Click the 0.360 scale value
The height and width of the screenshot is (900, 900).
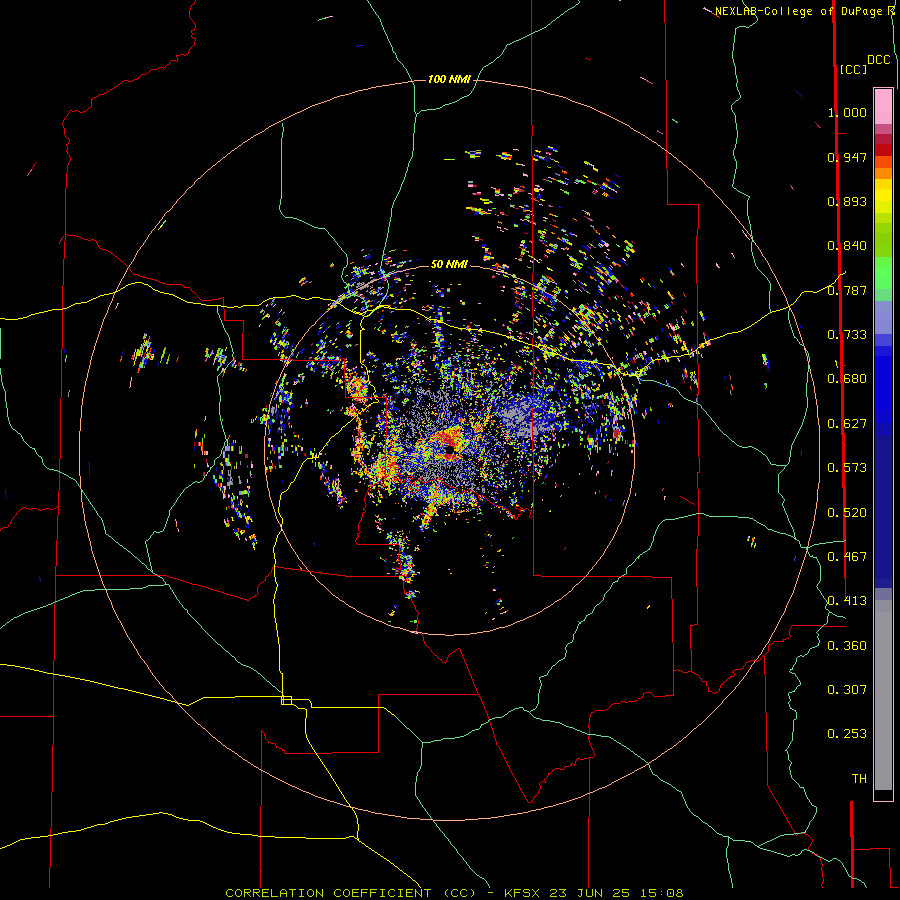click(847, 646)
